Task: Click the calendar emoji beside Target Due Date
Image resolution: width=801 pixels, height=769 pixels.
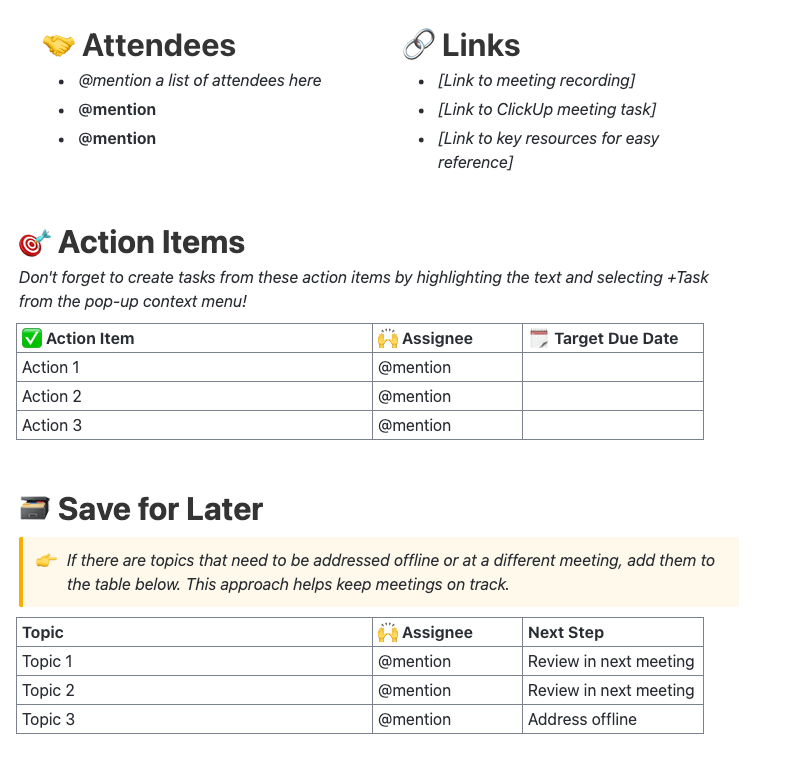Action: 539,339
